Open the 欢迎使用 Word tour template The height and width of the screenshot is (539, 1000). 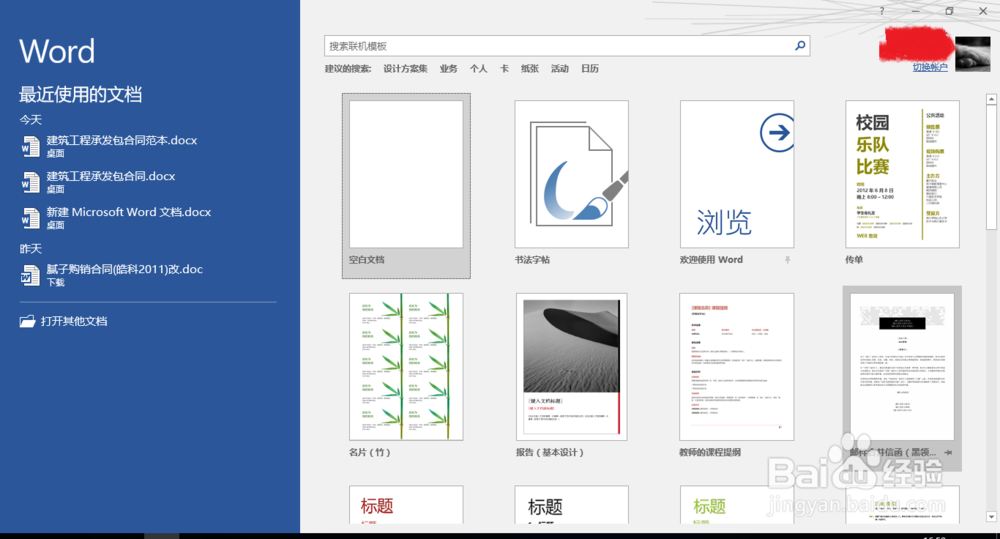pyautogui.click(x=737, y=174)
